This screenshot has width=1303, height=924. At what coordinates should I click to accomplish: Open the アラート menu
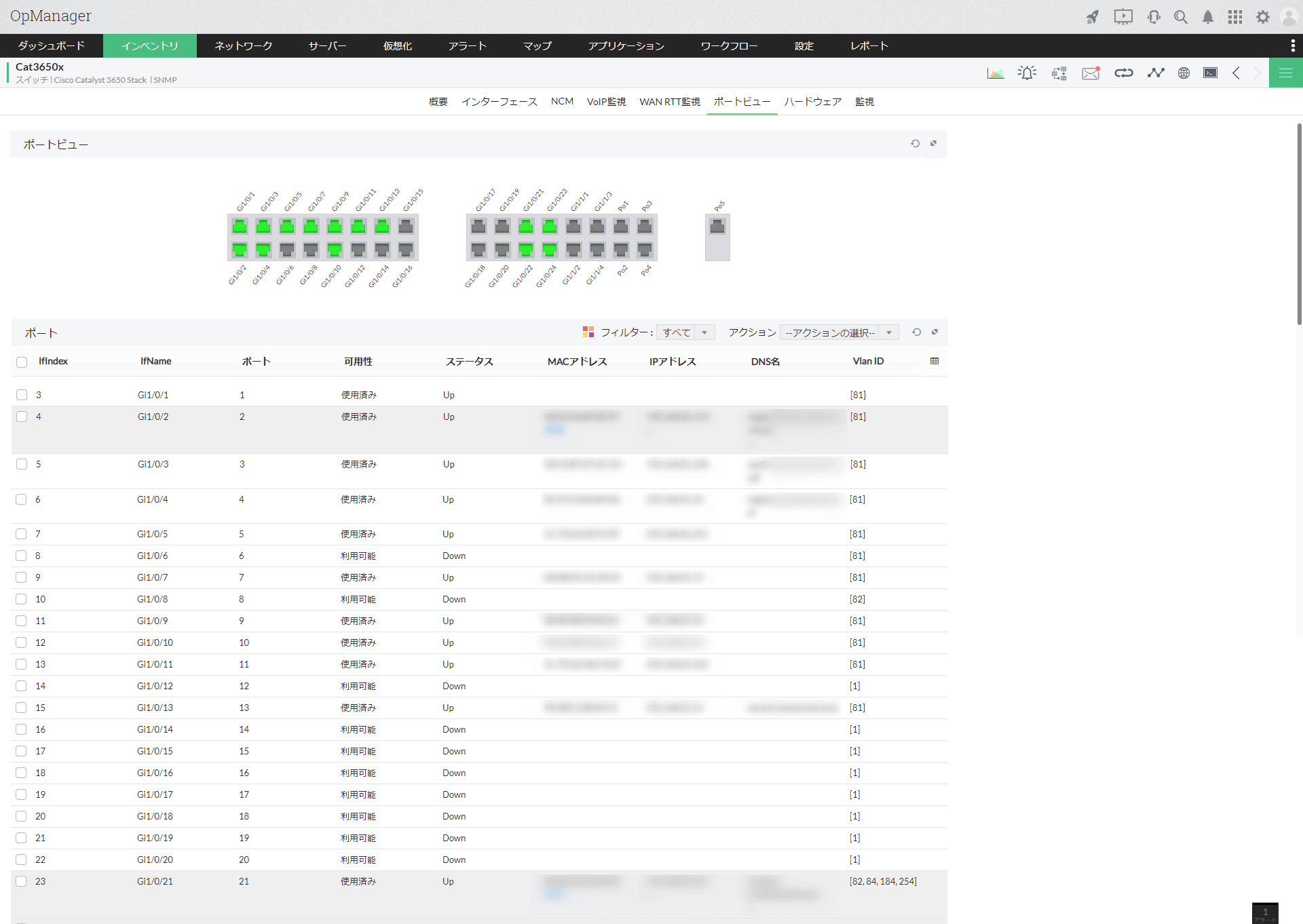click(467, 46)
